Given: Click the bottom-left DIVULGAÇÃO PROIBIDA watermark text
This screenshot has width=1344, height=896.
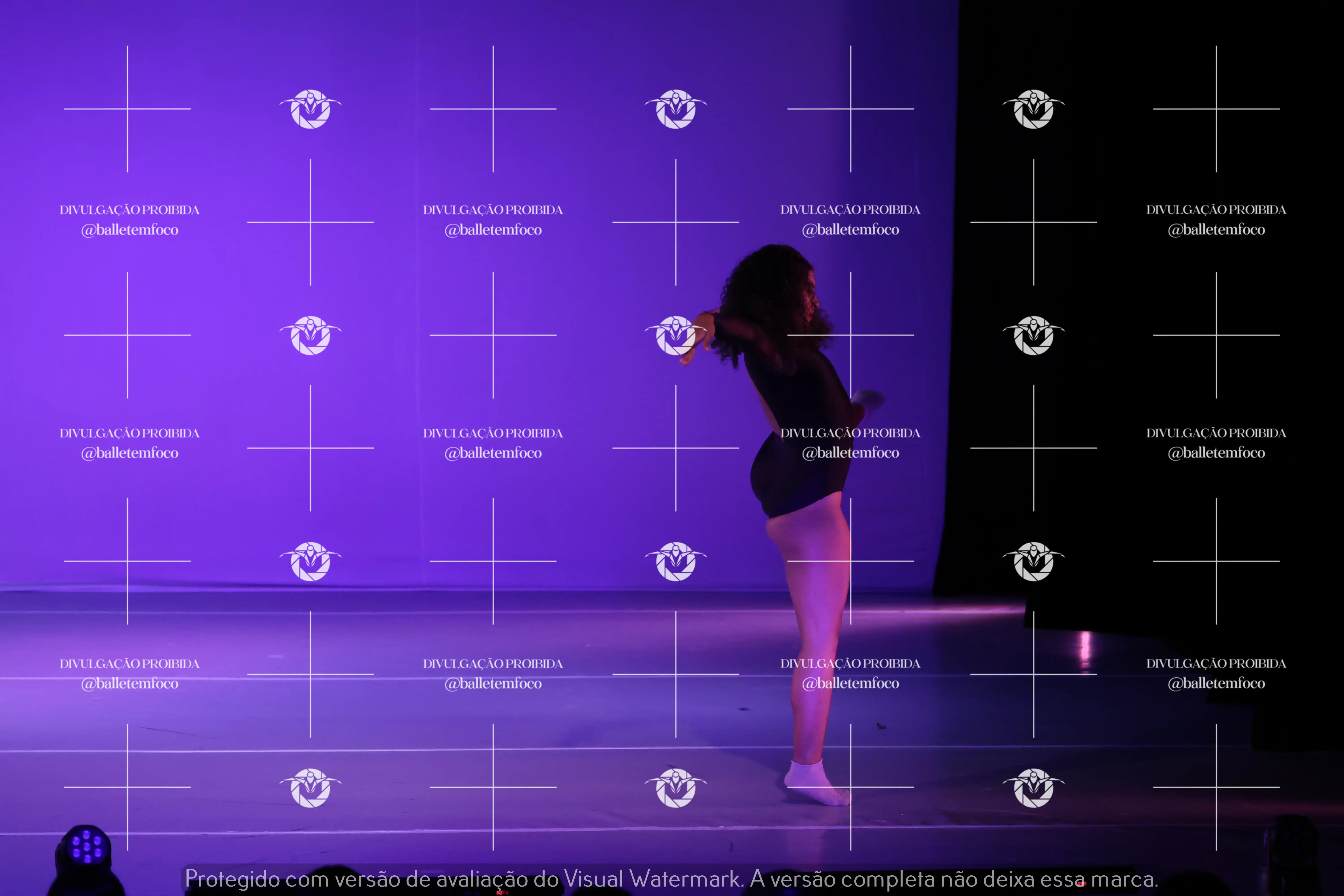Looking at the screenshot, I should pos(130,663).
